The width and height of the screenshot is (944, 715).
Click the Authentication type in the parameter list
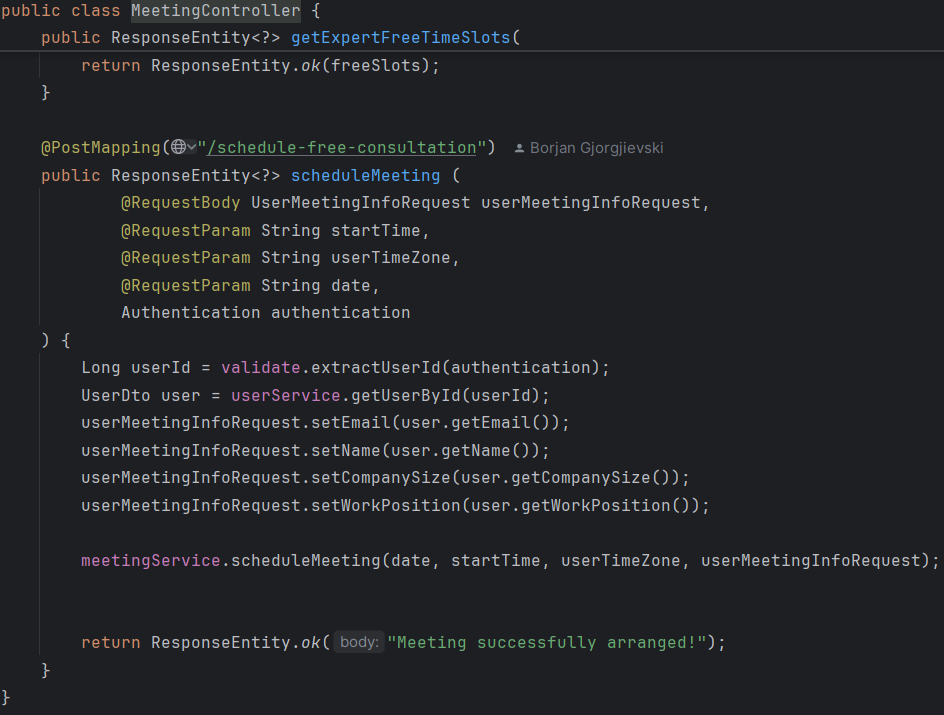point(190,313)
